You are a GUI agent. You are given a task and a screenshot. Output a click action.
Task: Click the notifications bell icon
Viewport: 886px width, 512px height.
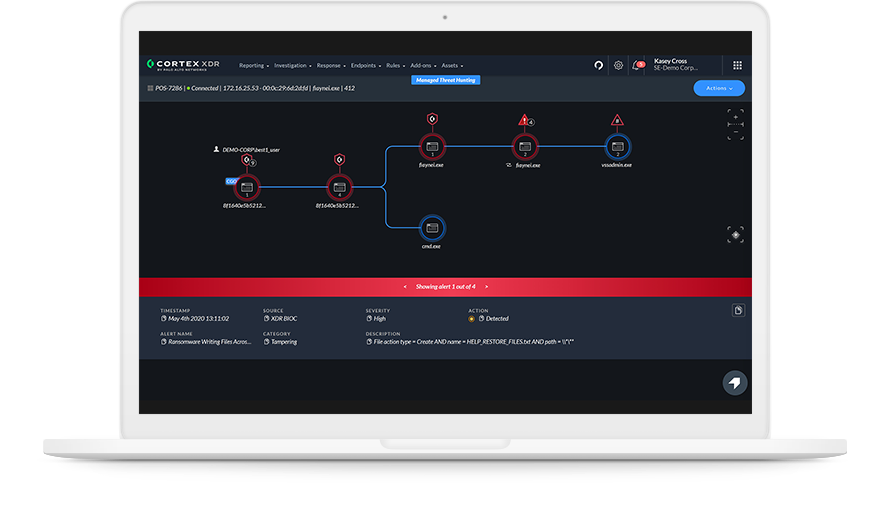click(637, 65)
